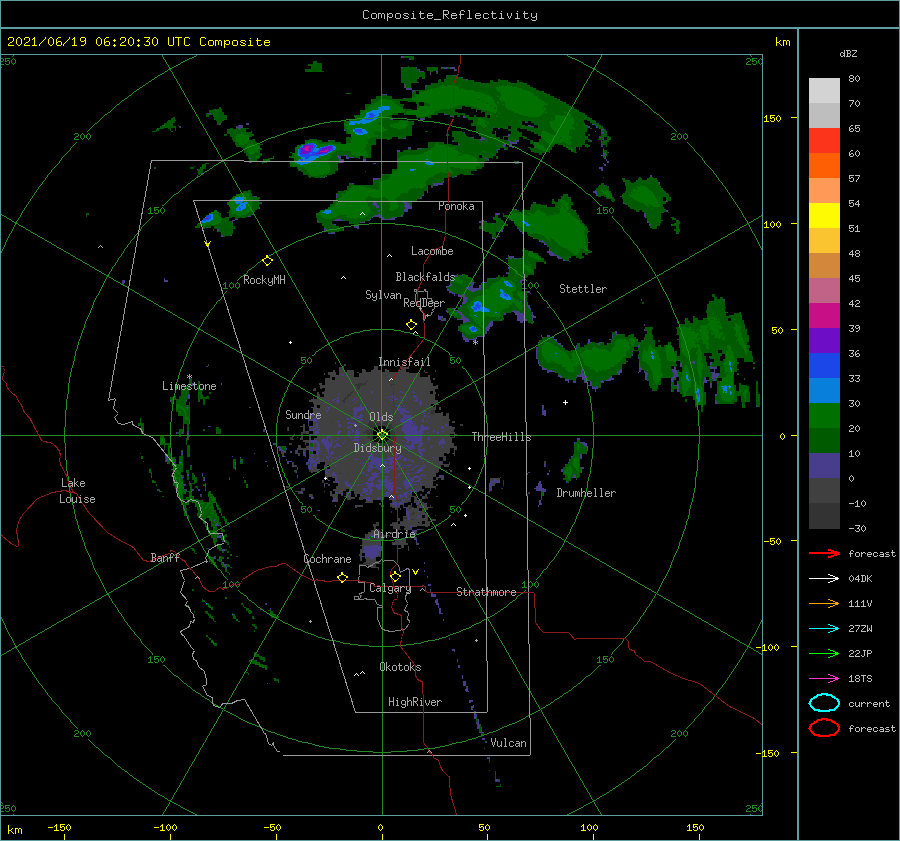
Task: Click the Sundre town label
Action: (303, 414)
